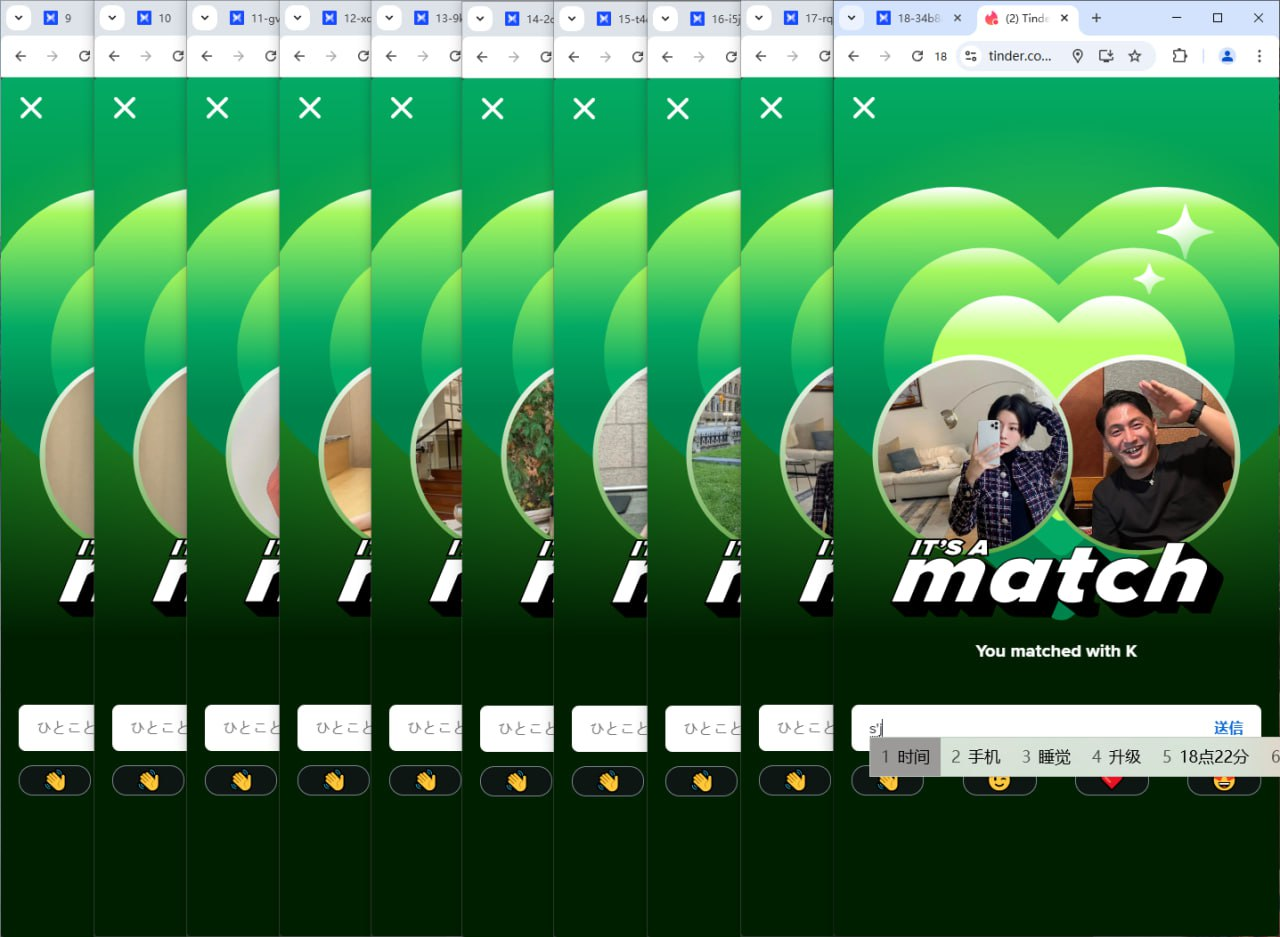This screenshot has height=937, width=1280.
Task: Send the red heart emoji quick reply
Action: click(1111, 783)
